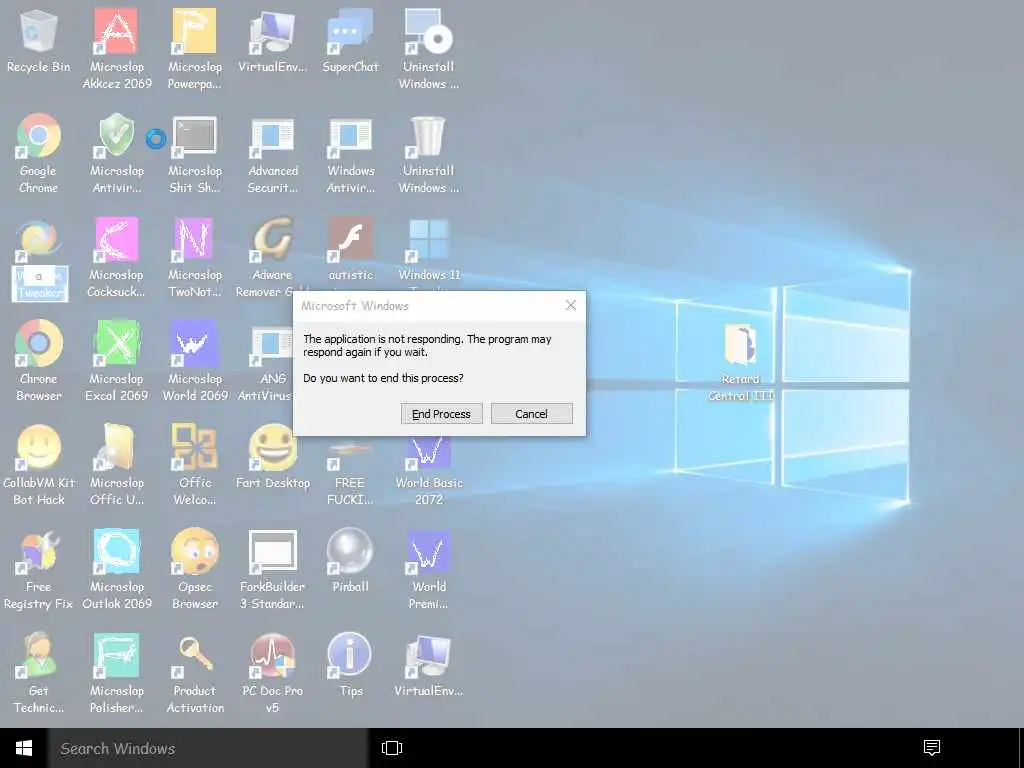The image size is (1024, 768).
Task: Open Task View from the taskbar
Action: pos(392,748)
